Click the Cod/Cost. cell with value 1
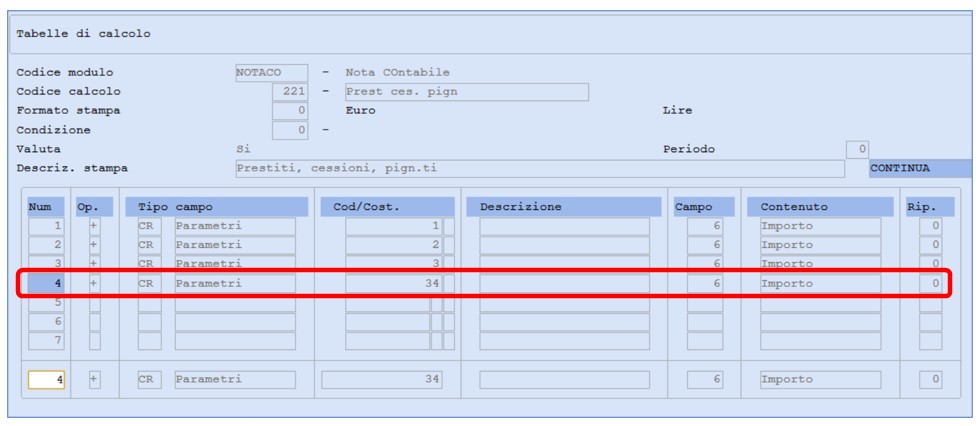This screenshot has height=426, width=979. tap(394, 226)
